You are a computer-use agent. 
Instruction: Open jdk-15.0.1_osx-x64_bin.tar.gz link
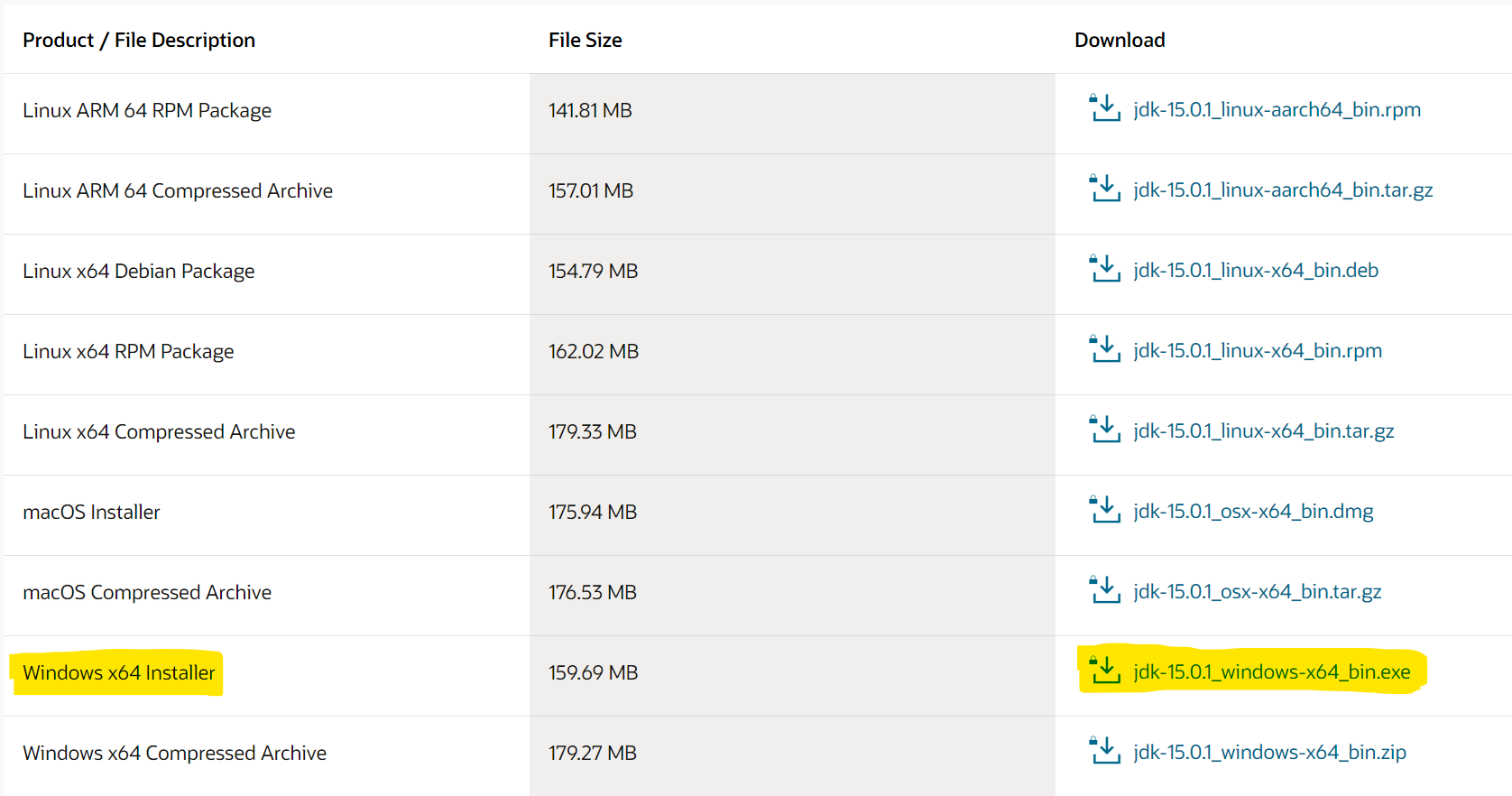point(1258,592)
